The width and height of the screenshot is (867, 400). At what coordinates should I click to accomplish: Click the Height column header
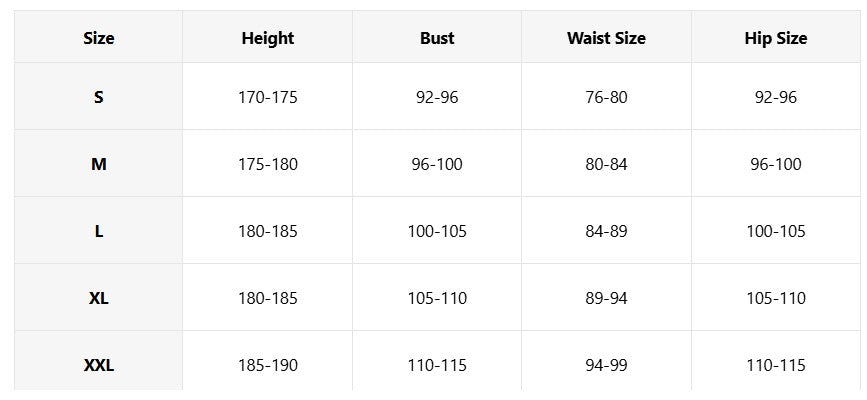click(268, 37)
